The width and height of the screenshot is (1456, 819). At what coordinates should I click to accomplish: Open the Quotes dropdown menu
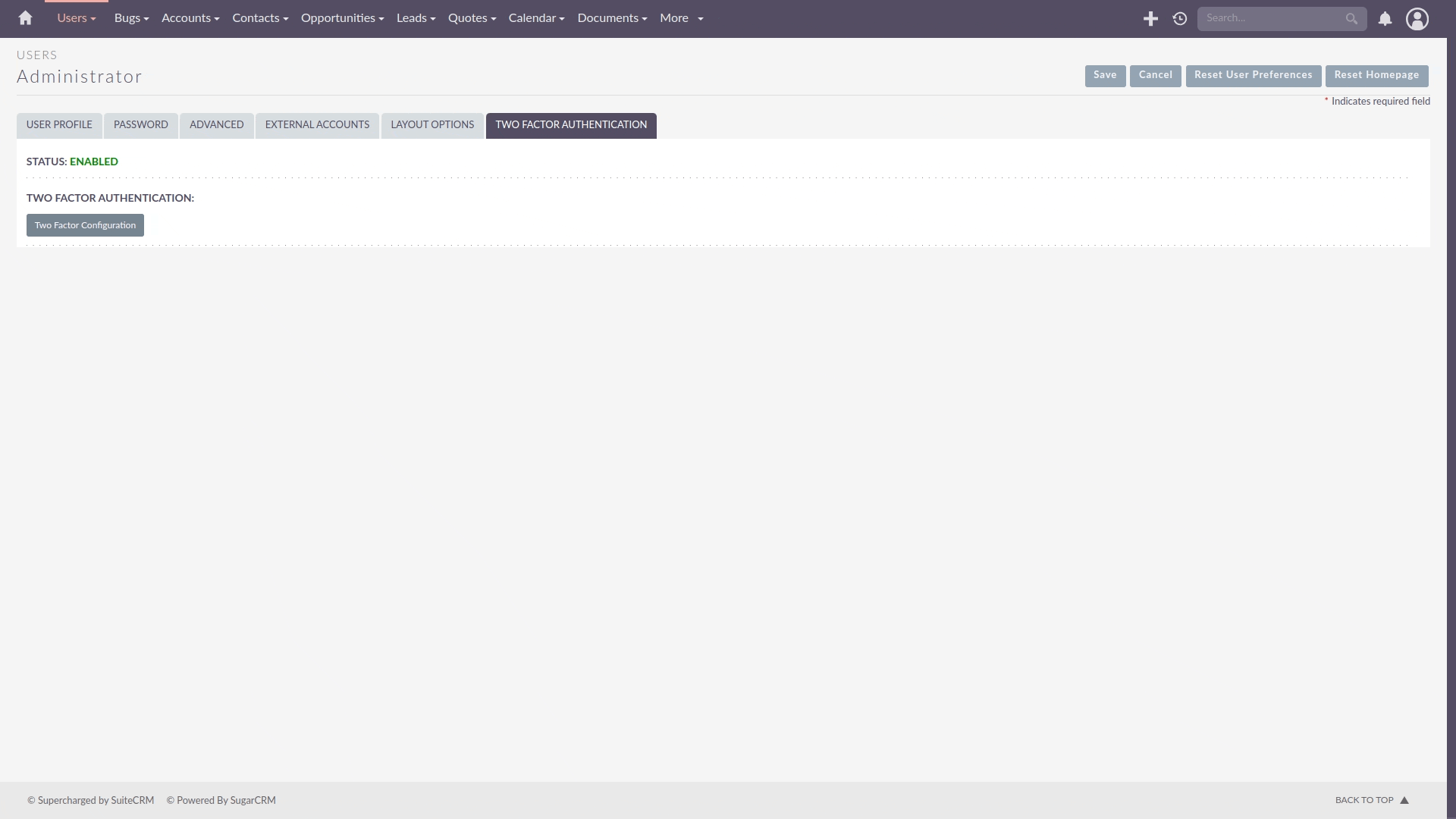[471, 17]
